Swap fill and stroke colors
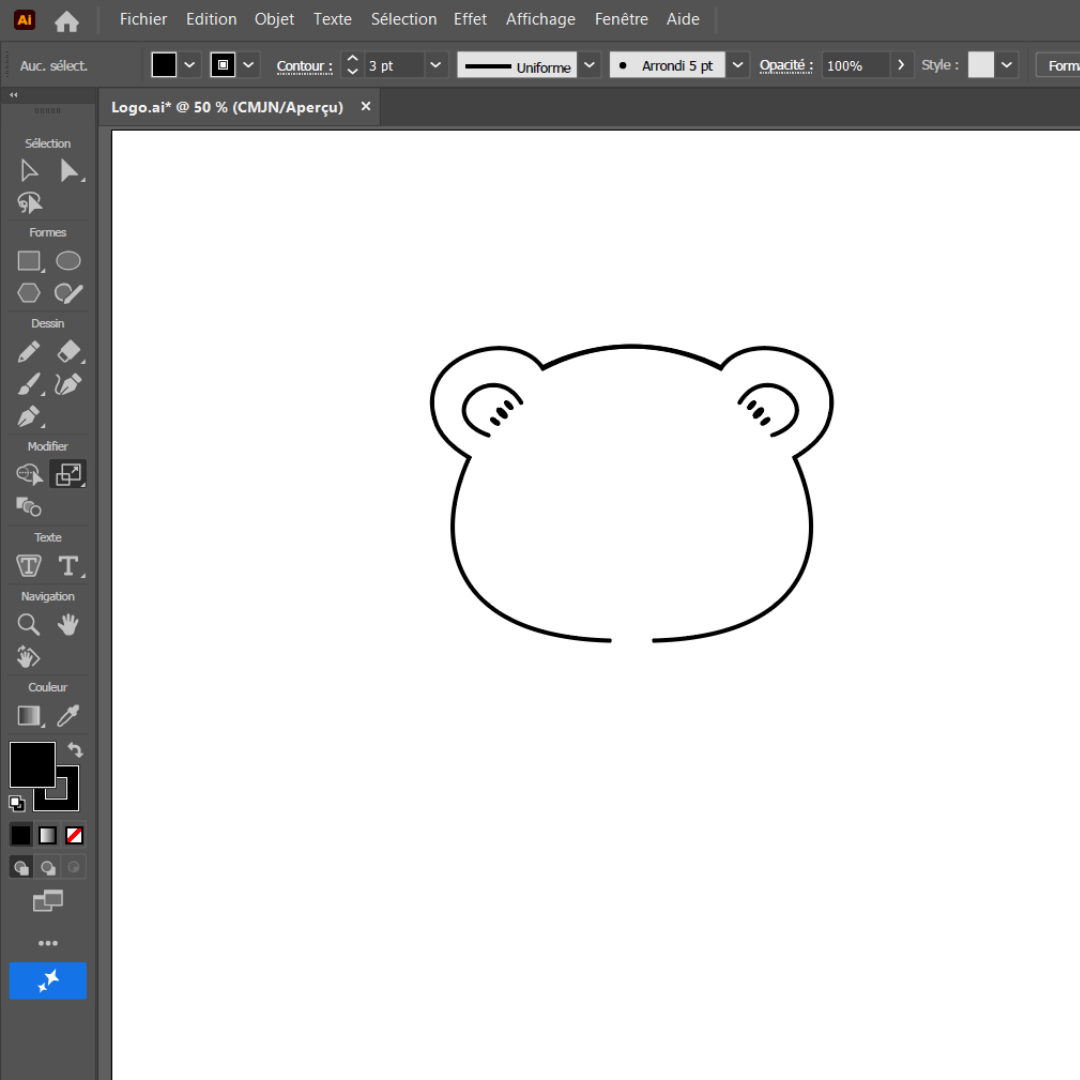 75,749
